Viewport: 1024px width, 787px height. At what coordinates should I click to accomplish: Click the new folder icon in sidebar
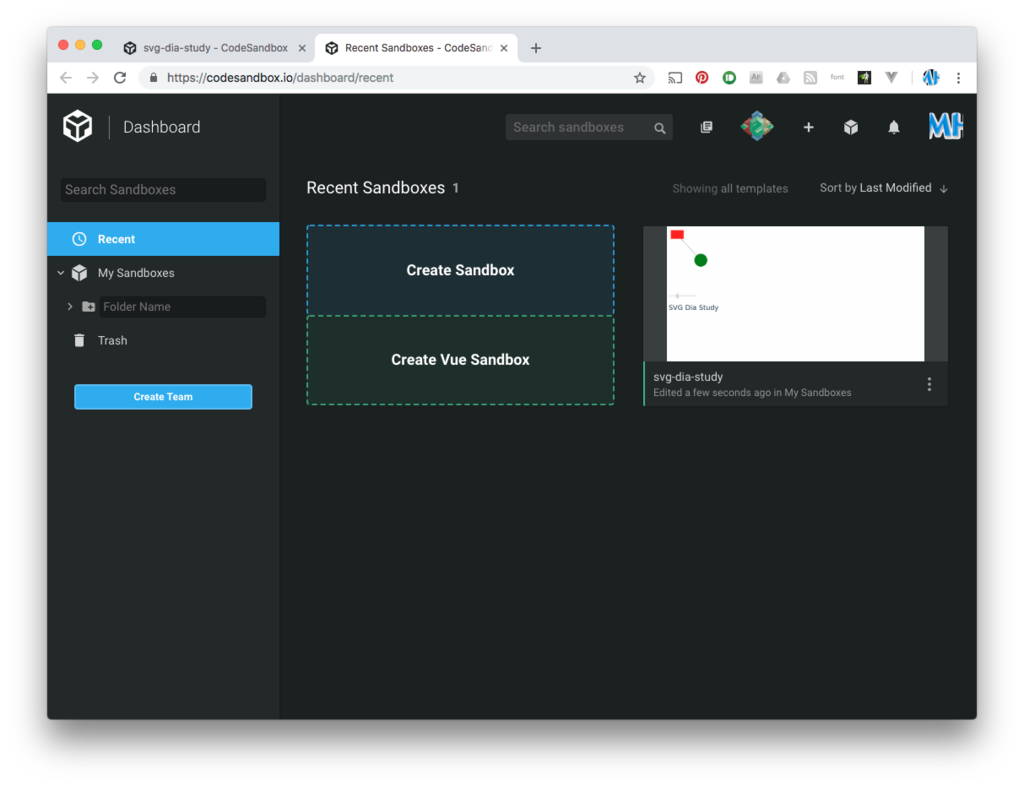coord(88,306)
